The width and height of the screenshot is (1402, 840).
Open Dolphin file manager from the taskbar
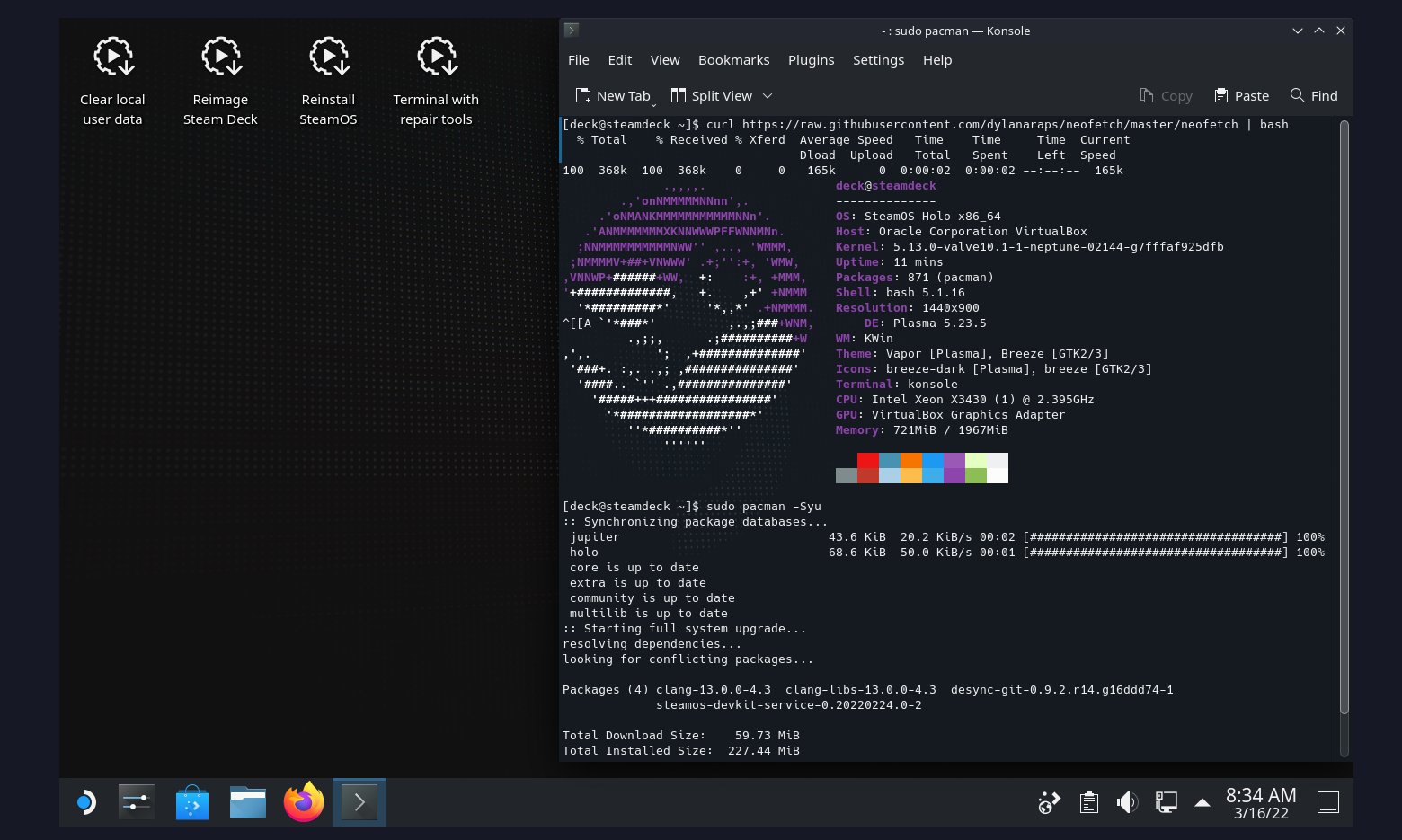pos(248,802)
